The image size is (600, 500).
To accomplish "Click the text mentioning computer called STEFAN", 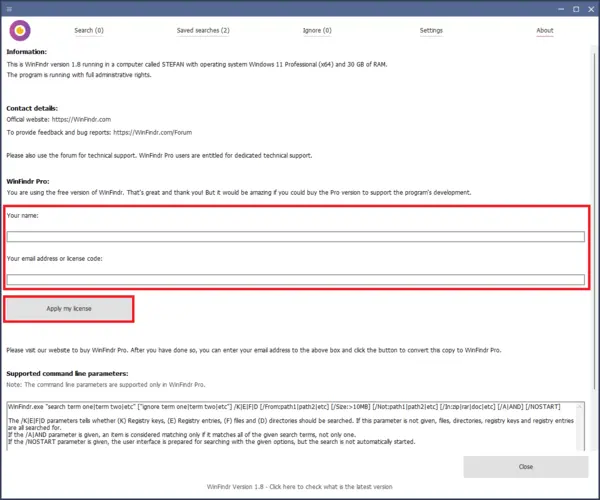I will 197,64.
